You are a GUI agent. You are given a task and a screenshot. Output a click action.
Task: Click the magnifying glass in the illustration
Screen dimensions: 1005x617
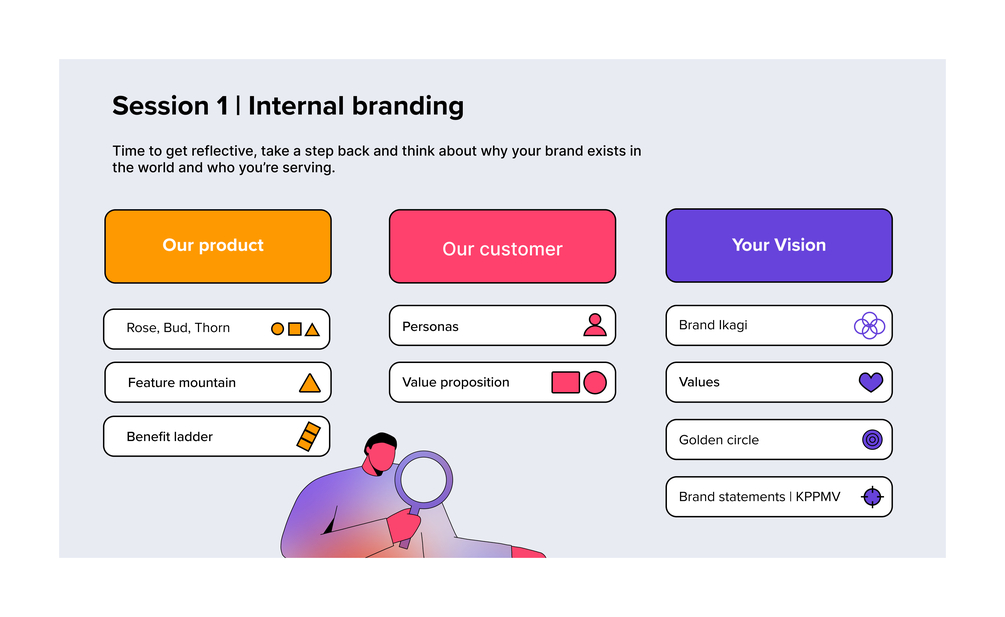pyautogui.click(x=423, y=480)
